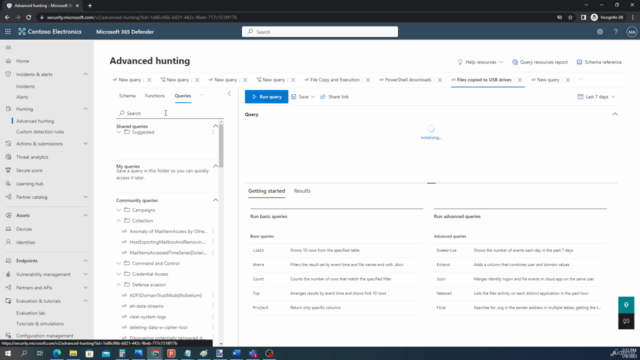The image size is (640, 360).
Task: Open the help question mark icon
Action: click(x=616, y=31)
